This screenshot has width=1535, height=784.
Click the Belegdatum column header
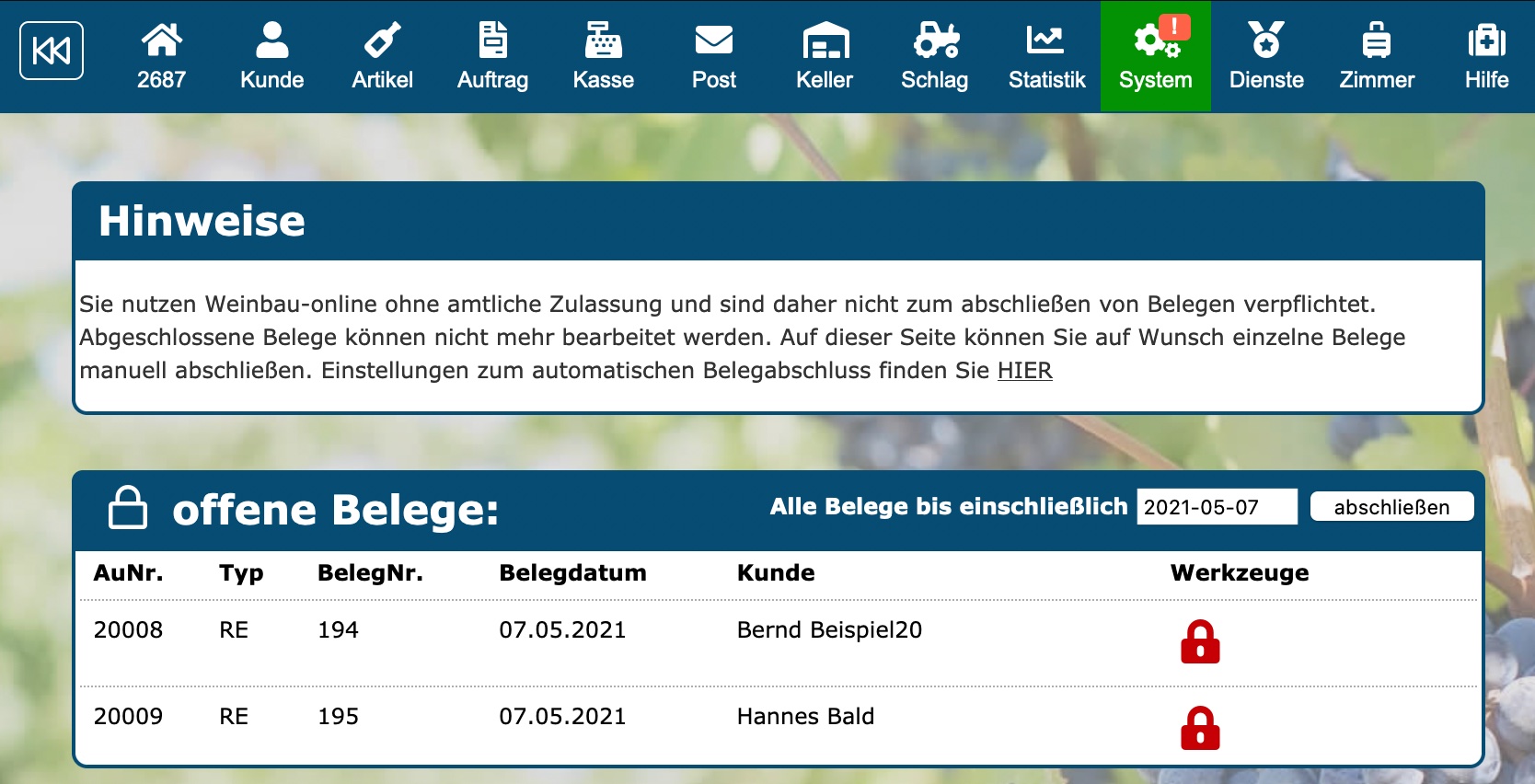pyautogui.click(x=572, y=573)
